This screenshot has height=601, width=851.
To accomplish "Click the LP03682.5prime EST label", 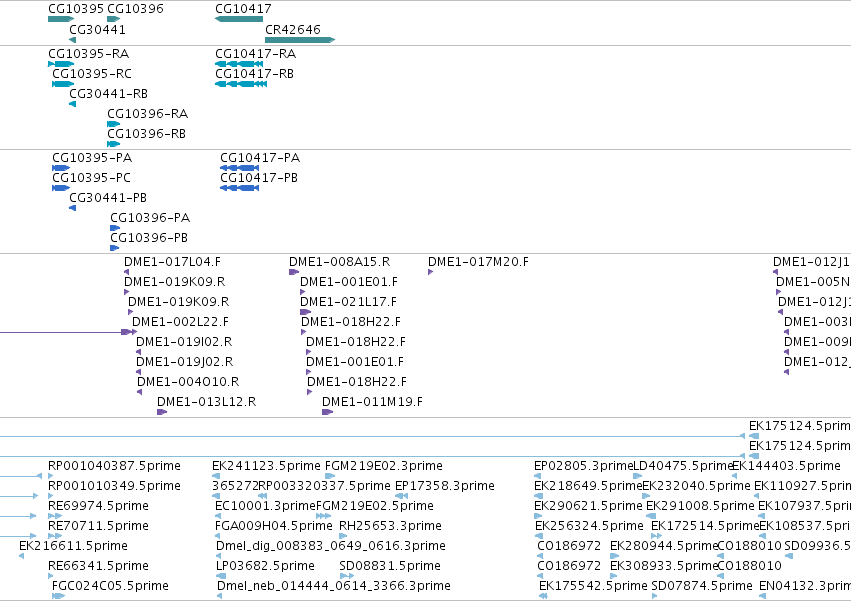I will (x=265, y=566).
